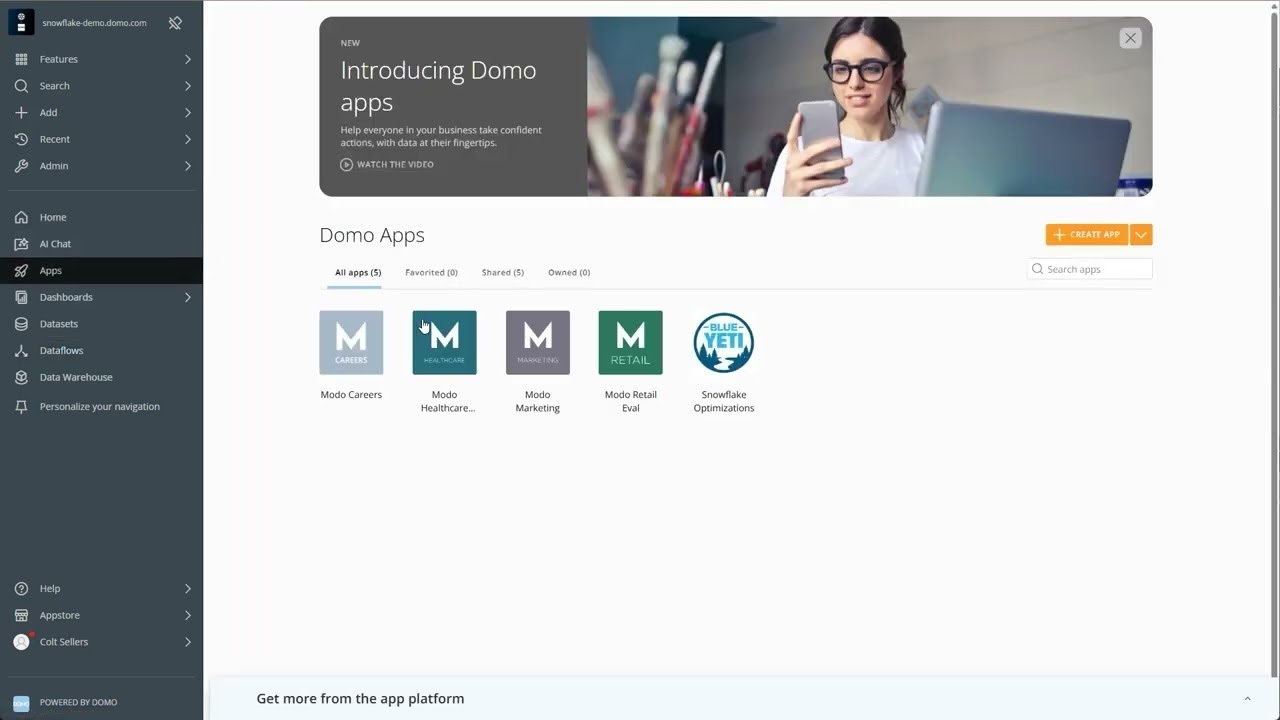Expand the Add submenu chevron
This screenshot has height=720, width=1280.
coord(188,112)
